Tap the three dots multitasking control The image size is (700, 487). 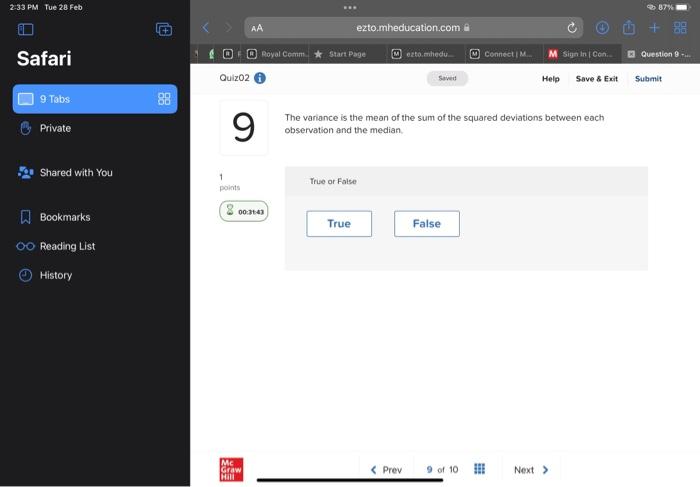[x=350, y=8]
